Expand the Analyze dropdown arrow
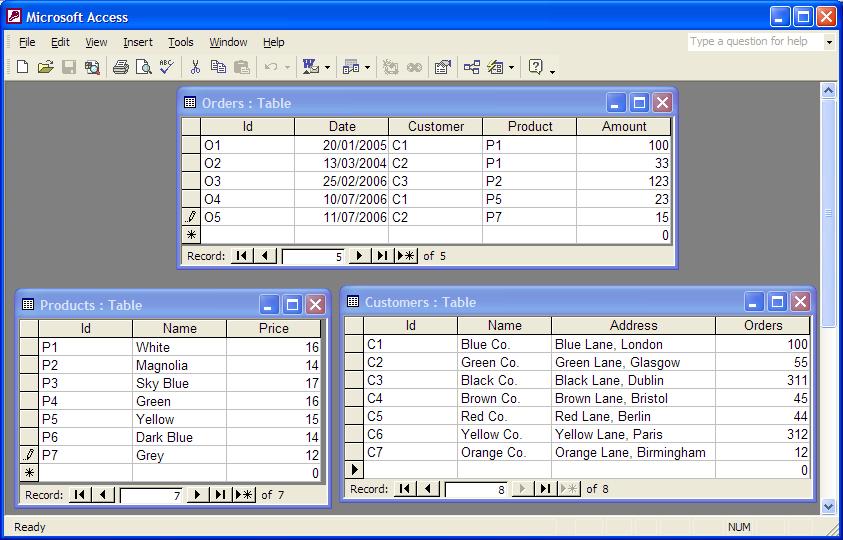 (367, 67)
